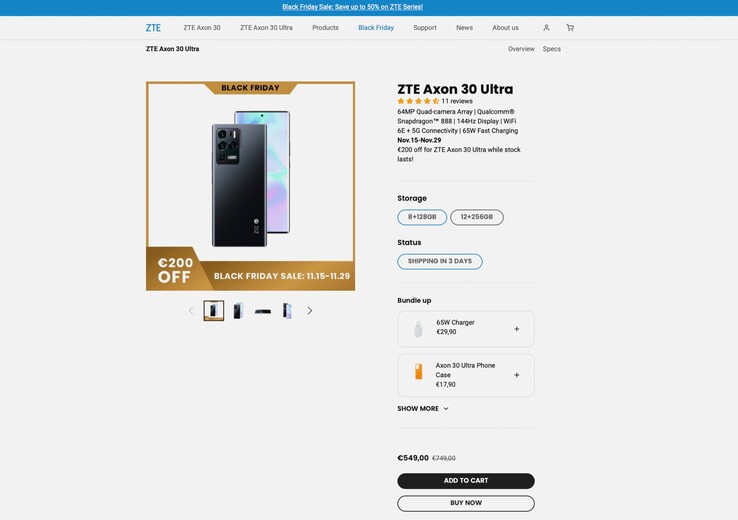Open the user account icon

tap(546, 28)
